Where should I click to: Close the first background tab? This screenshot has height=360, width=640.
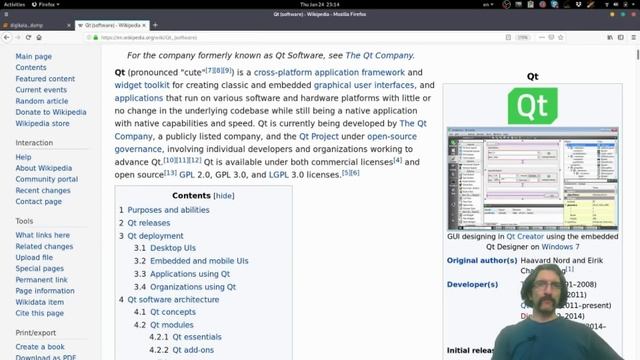pyautogui.click(x=69, y=25)
